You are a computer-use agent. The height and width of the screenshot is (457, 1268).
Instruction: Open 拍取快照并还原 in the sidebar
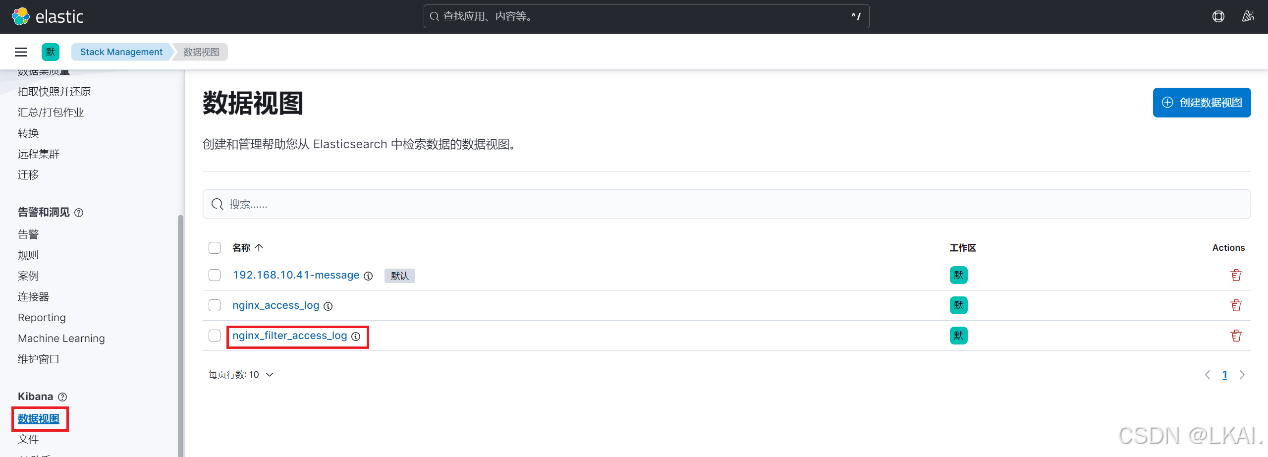(x=54, y=91)
